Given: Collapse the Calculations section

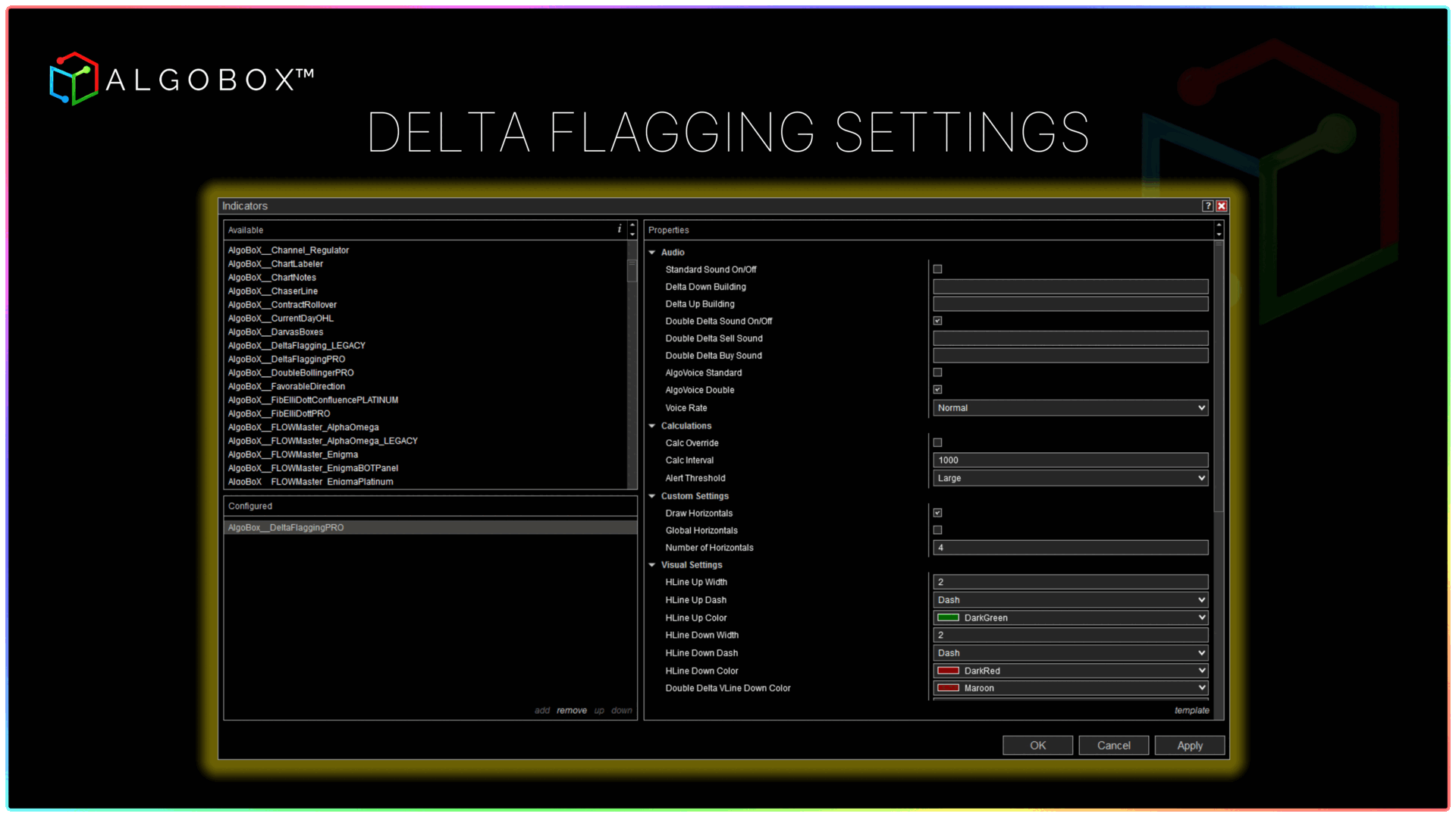Looking at the screenshot, I should [x=652, y=426].
